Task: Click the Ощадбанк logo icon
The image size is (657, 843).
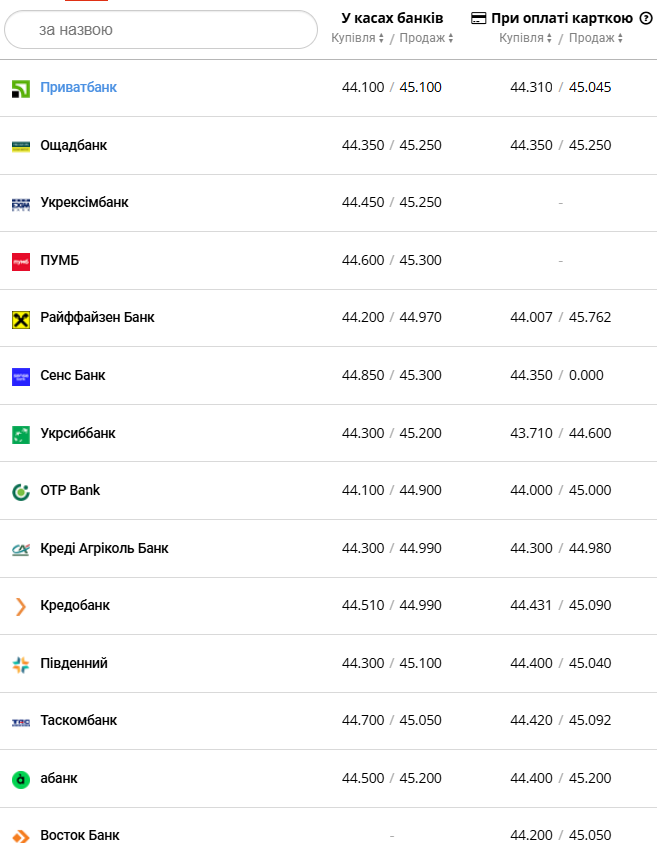Action: pos(21,146)
